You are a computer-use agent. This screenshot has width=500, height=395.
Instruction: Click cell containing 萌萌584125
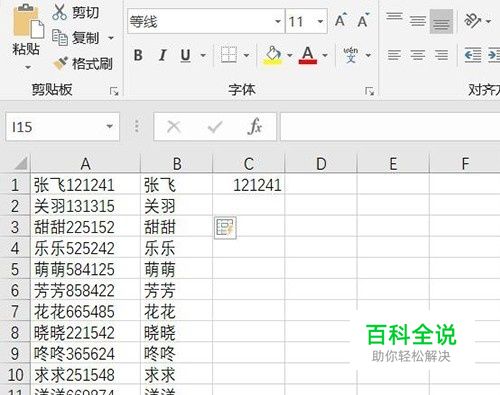pyautogui.click(x=85, y=269)
